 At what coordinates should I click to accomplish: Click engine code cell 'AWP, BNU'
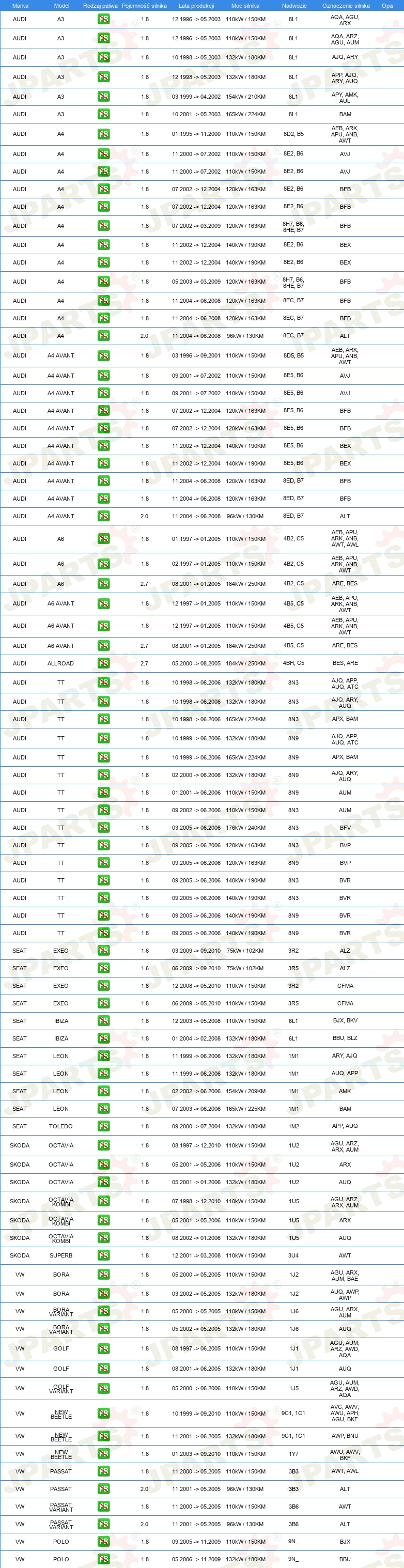345,1436
